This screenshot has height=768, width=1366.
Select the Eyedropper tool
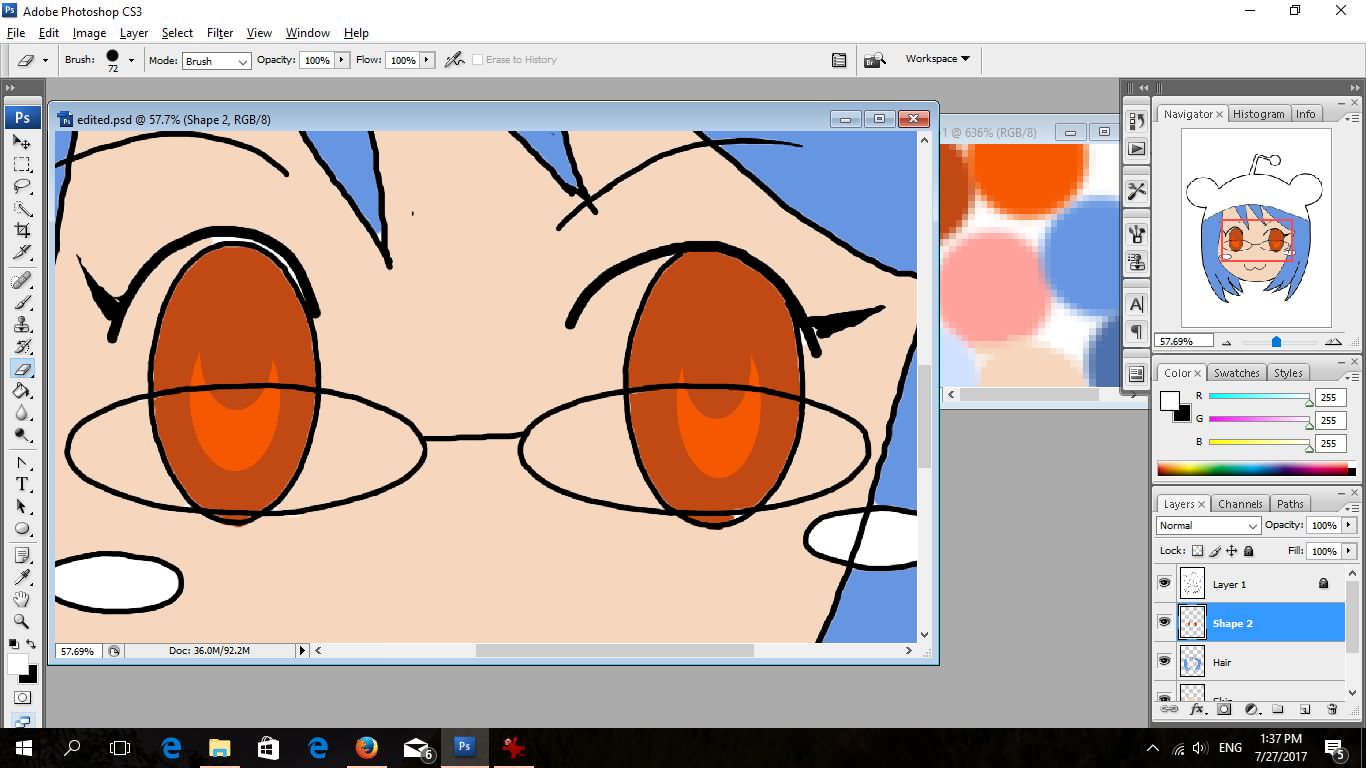[22, 578]
